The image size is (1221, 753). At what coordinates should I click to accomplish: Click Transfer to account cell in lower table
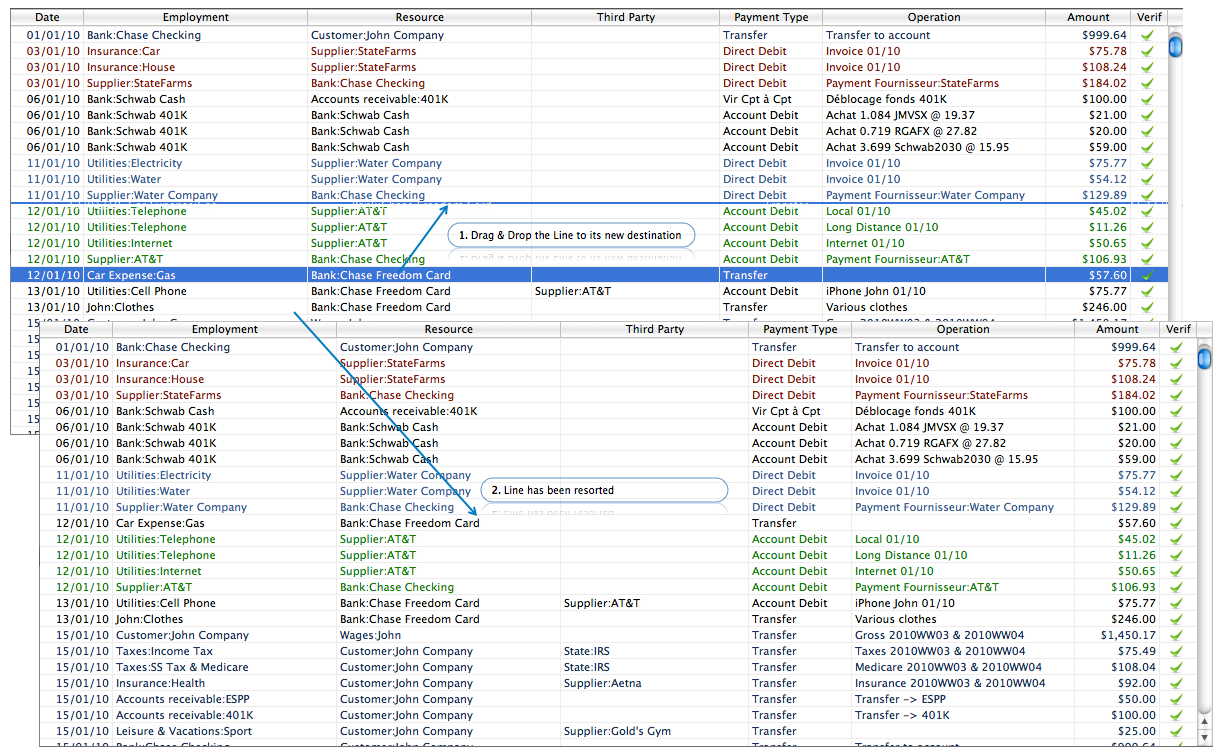click(907, 347)
